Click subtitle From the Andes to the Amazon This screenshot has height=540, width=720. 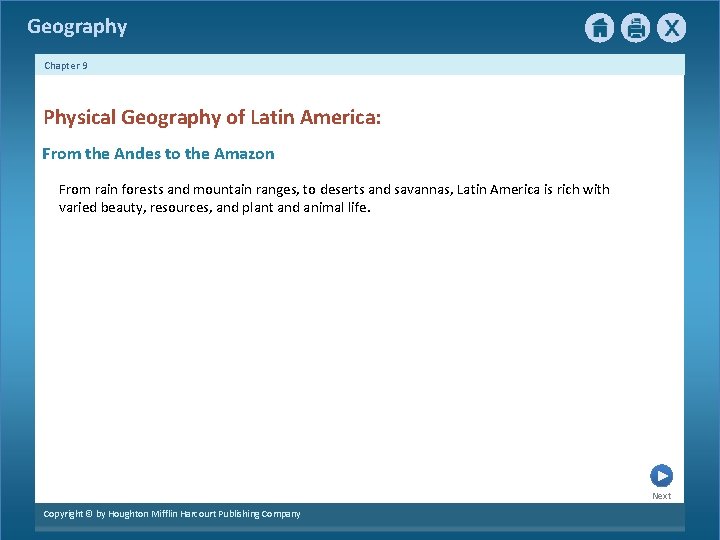[158, 153]
